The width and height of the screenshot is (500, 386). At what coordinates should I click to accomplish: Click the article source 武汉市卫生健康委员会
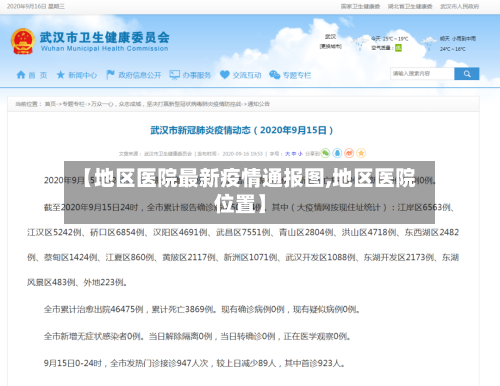click(x=168, y=154)
